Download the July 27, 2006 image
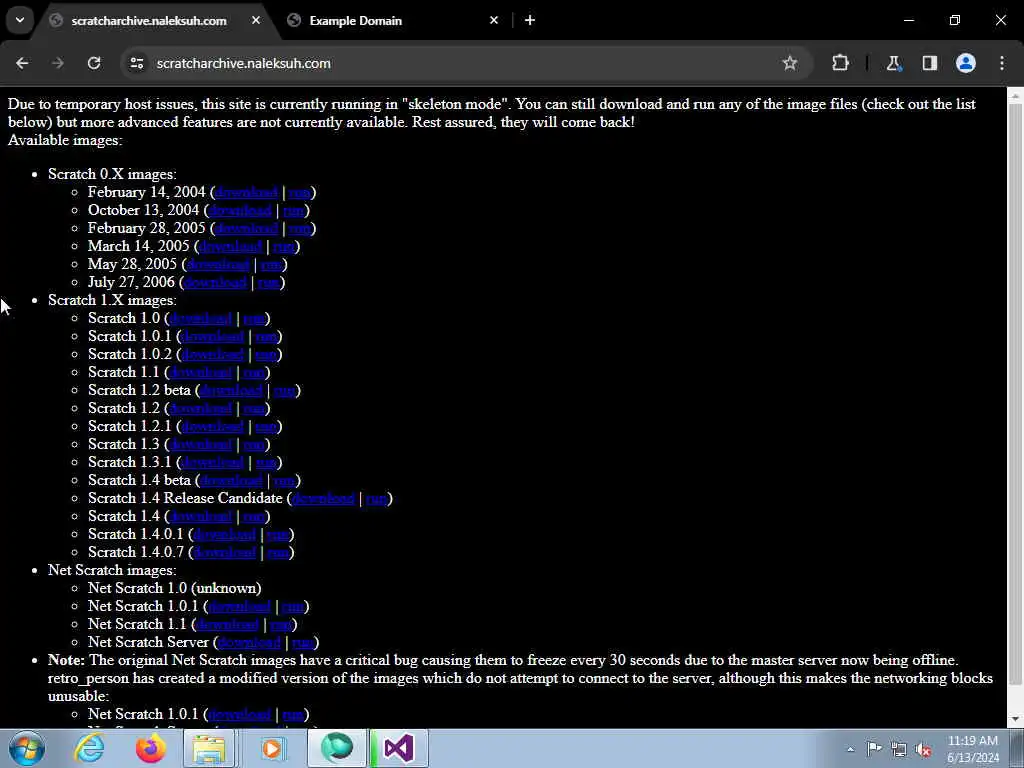The image size is (1024, 768). click(216, 282)
